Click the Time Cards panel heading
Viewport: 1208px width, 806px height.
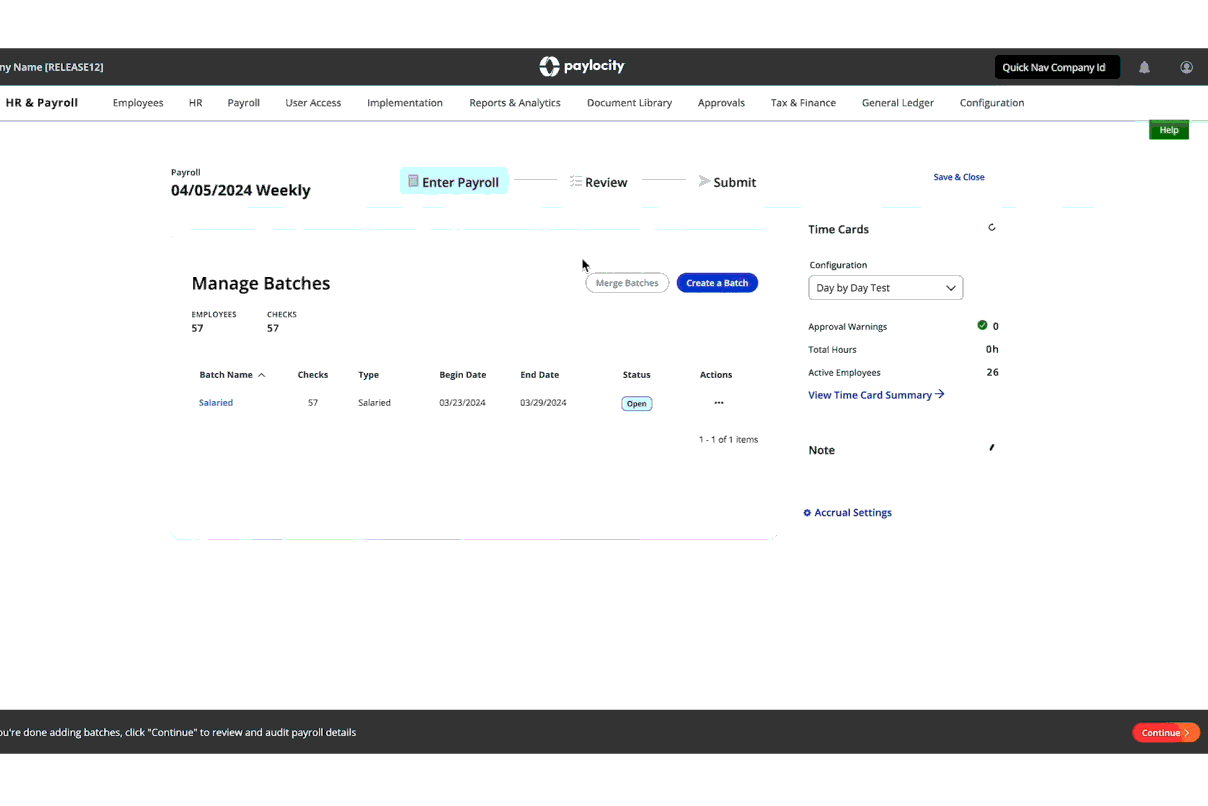(x=839, y=229)
